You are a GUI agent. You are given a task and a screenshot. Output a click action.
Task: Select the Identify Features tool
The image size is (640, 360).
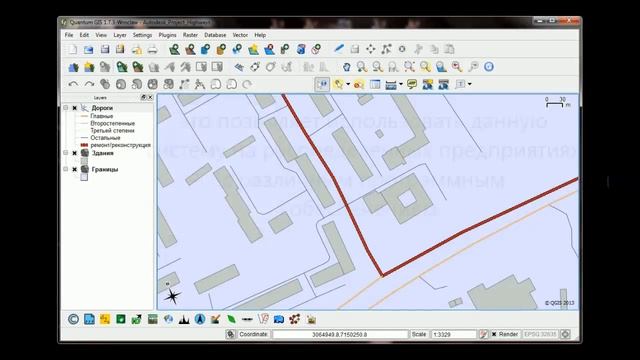(x=322, y=84)
